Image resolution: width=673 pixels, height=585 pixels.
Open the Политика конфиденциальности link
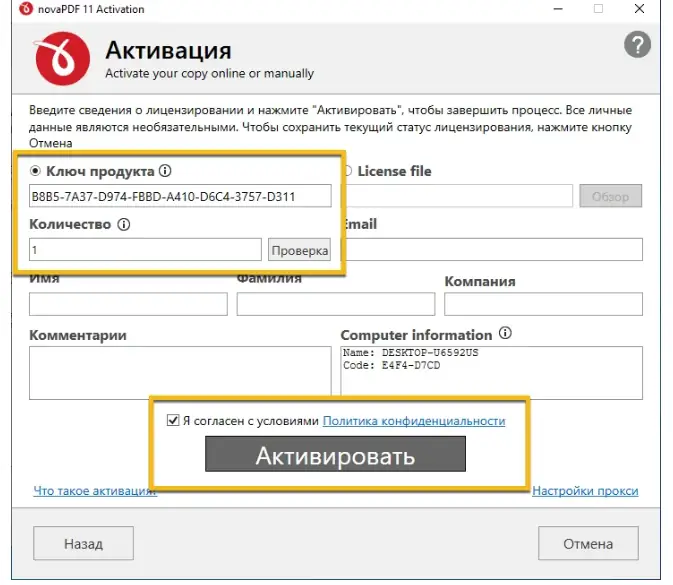point(414,421)
